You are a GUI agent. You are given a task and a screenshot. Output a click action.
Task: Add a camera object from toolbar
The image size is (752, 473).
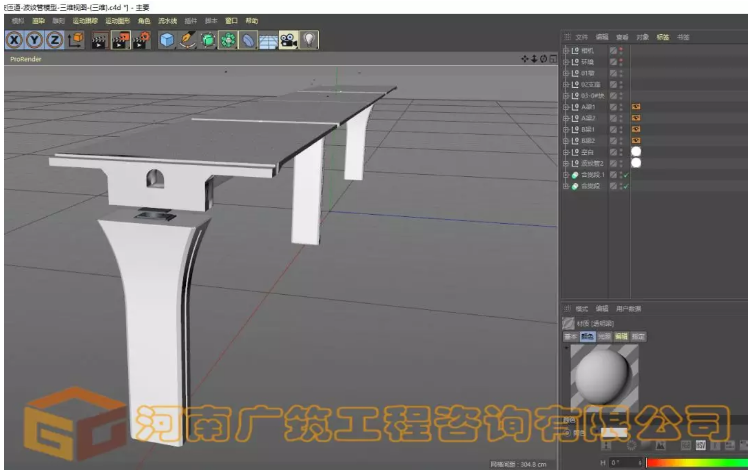288,40
